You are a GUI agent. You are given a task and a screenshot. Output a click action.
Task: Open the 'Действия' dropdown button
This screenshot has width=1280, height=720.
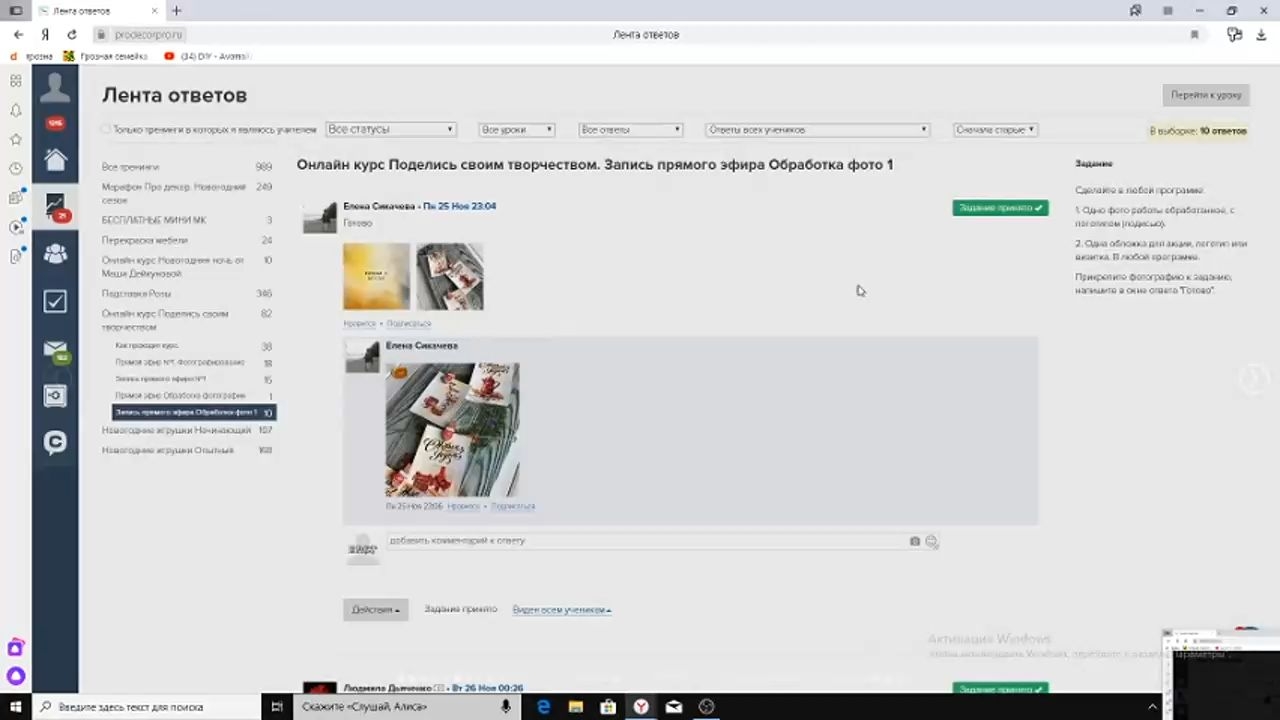[x=375, y=609]
